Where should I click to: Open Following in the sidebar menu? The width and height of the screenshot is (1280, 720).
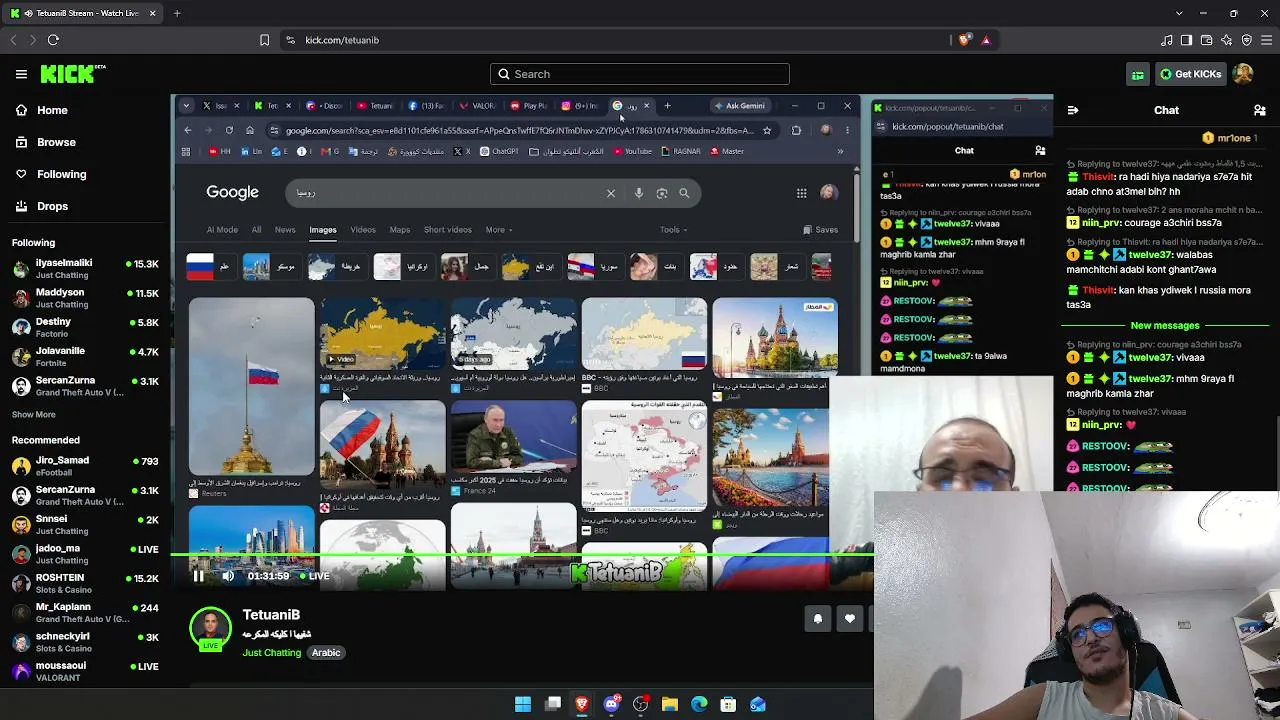(50, 174)
